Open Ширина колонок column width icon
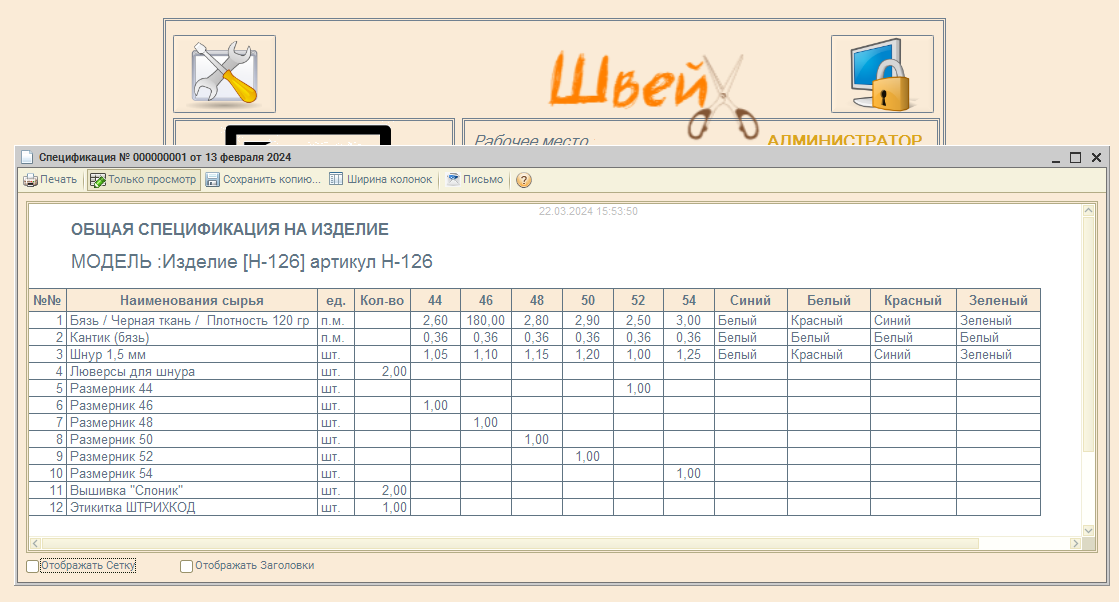1119x602 pixels. (x=336, y=179)
